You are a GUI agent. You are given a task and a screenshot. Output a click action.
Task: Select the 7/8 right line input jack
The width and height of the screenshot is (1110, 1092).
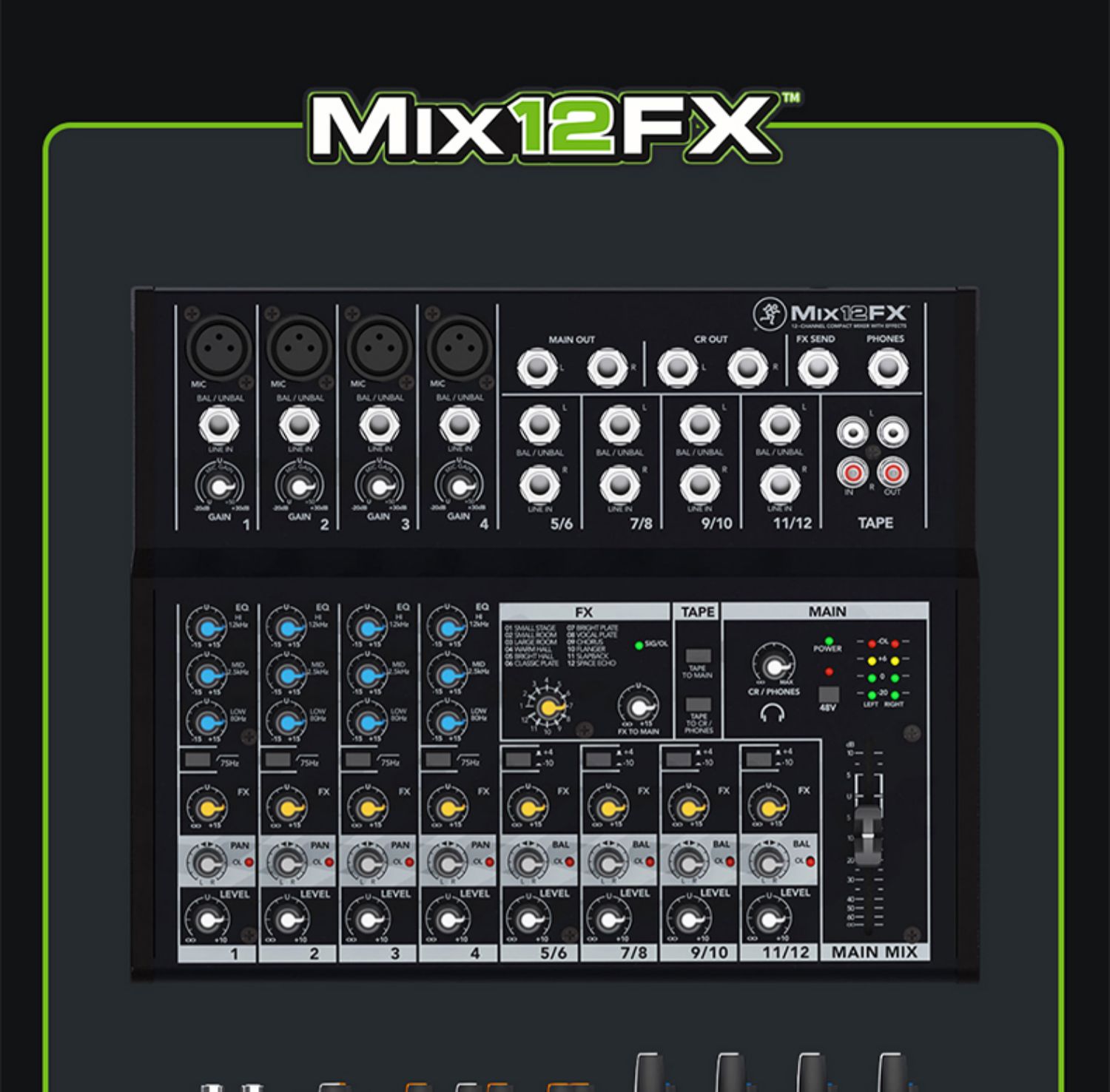click(x=619, y=485)
